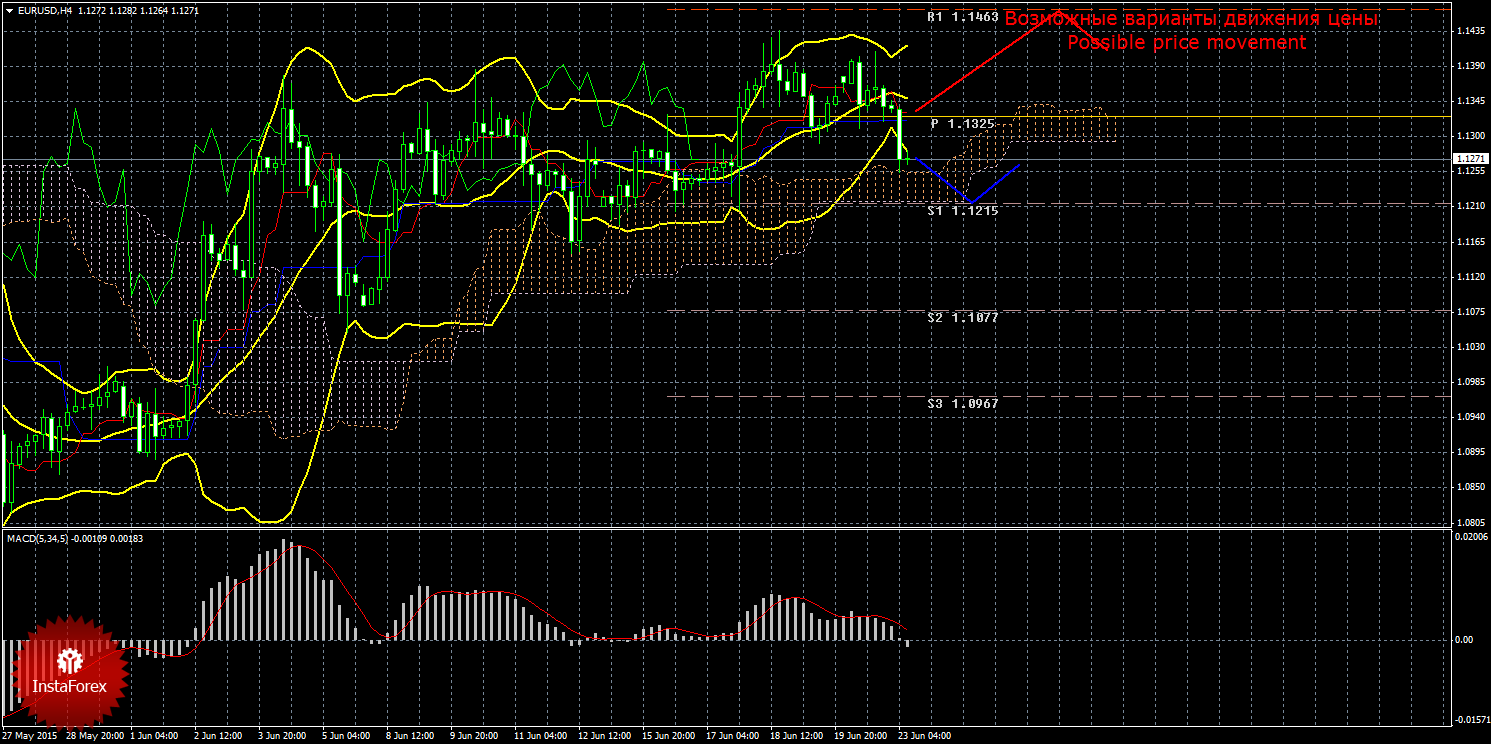Open the triangle menu beside EURUSD,H4
The width and height of the screenshot is (1491, 744).
8,10
